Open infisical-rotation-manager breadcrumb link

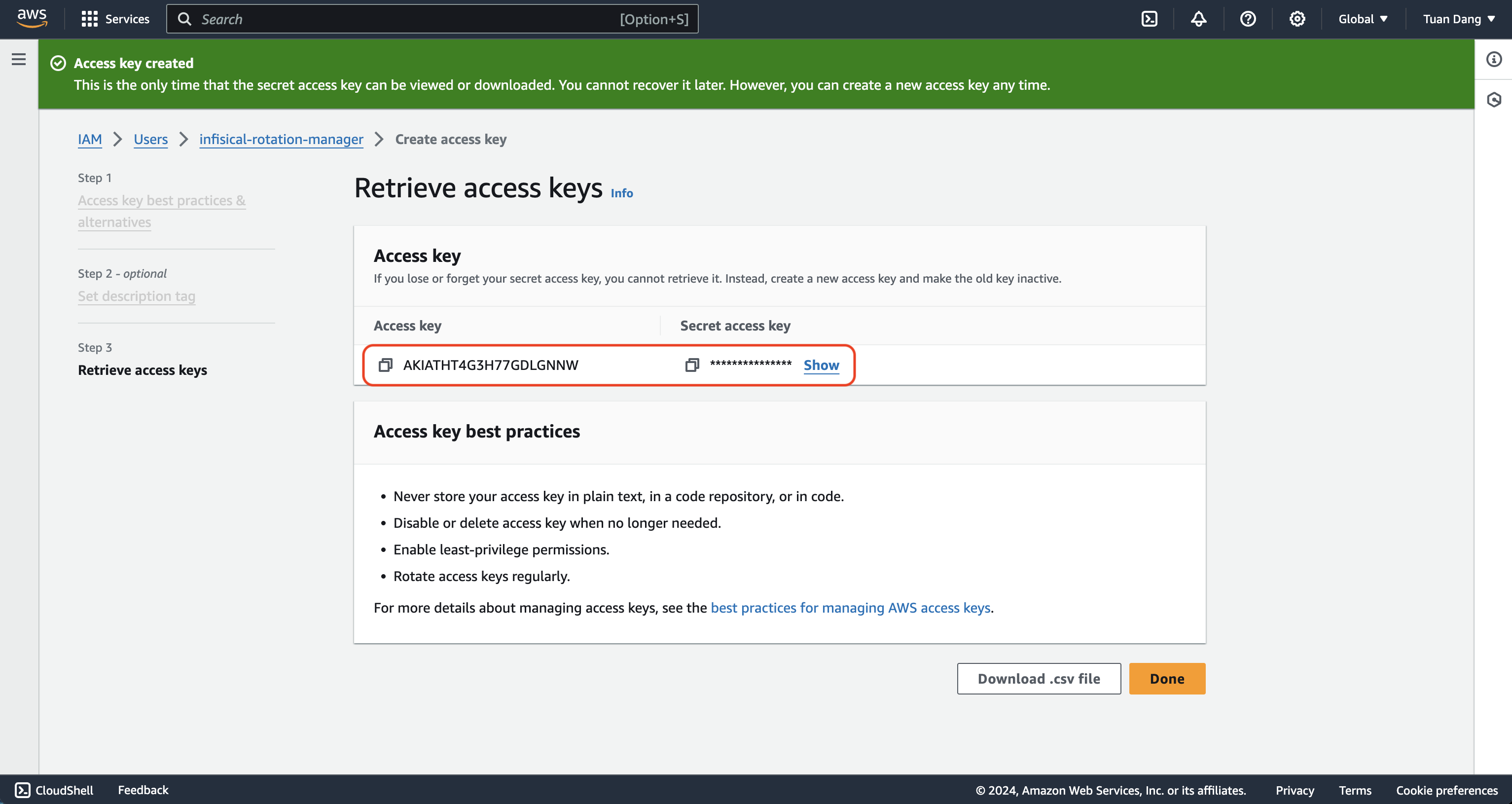(x=281, y=139)
